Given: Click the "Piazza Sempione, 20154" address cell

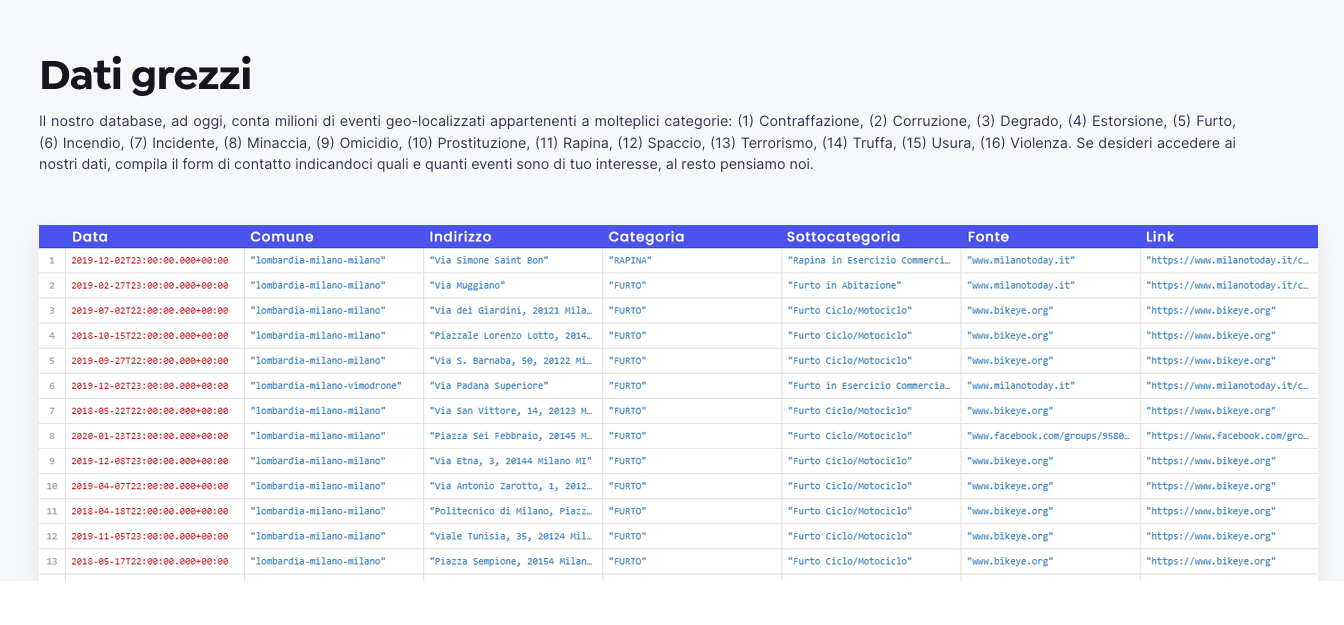Looking at the screenshot, I should coord(513,561).
